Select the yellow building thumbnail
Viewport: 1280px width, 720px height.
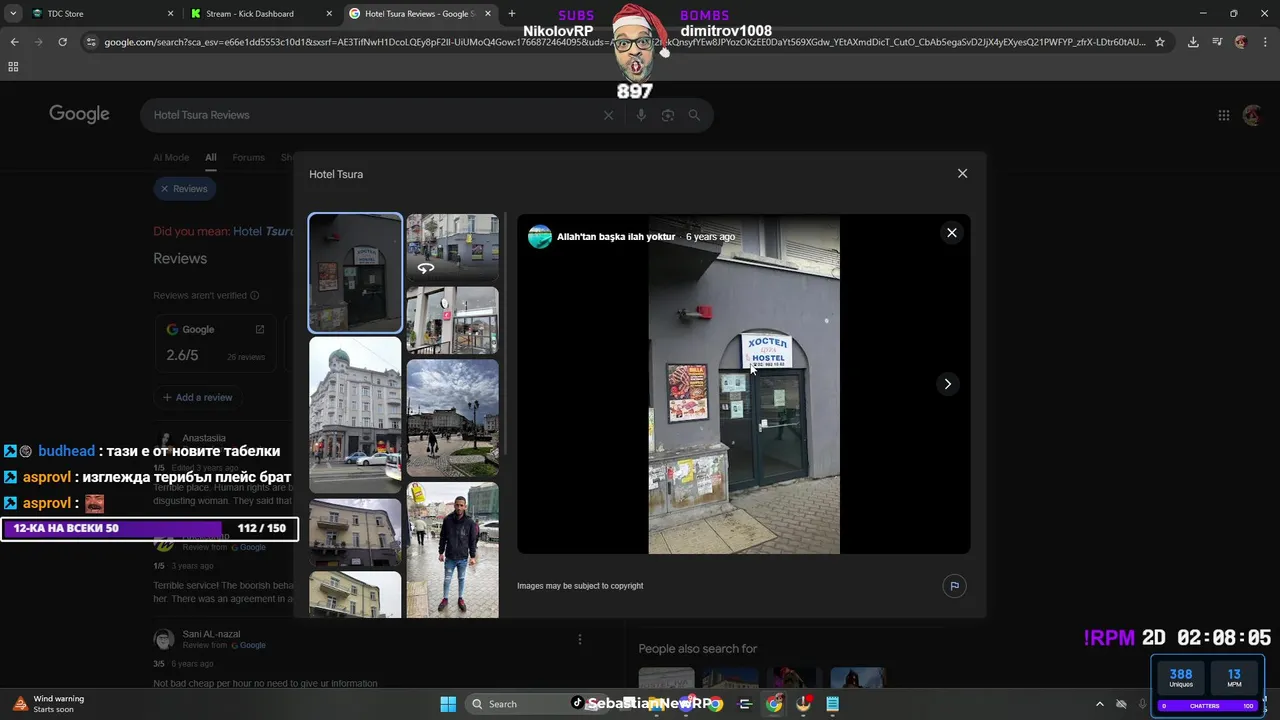(355, 594)
